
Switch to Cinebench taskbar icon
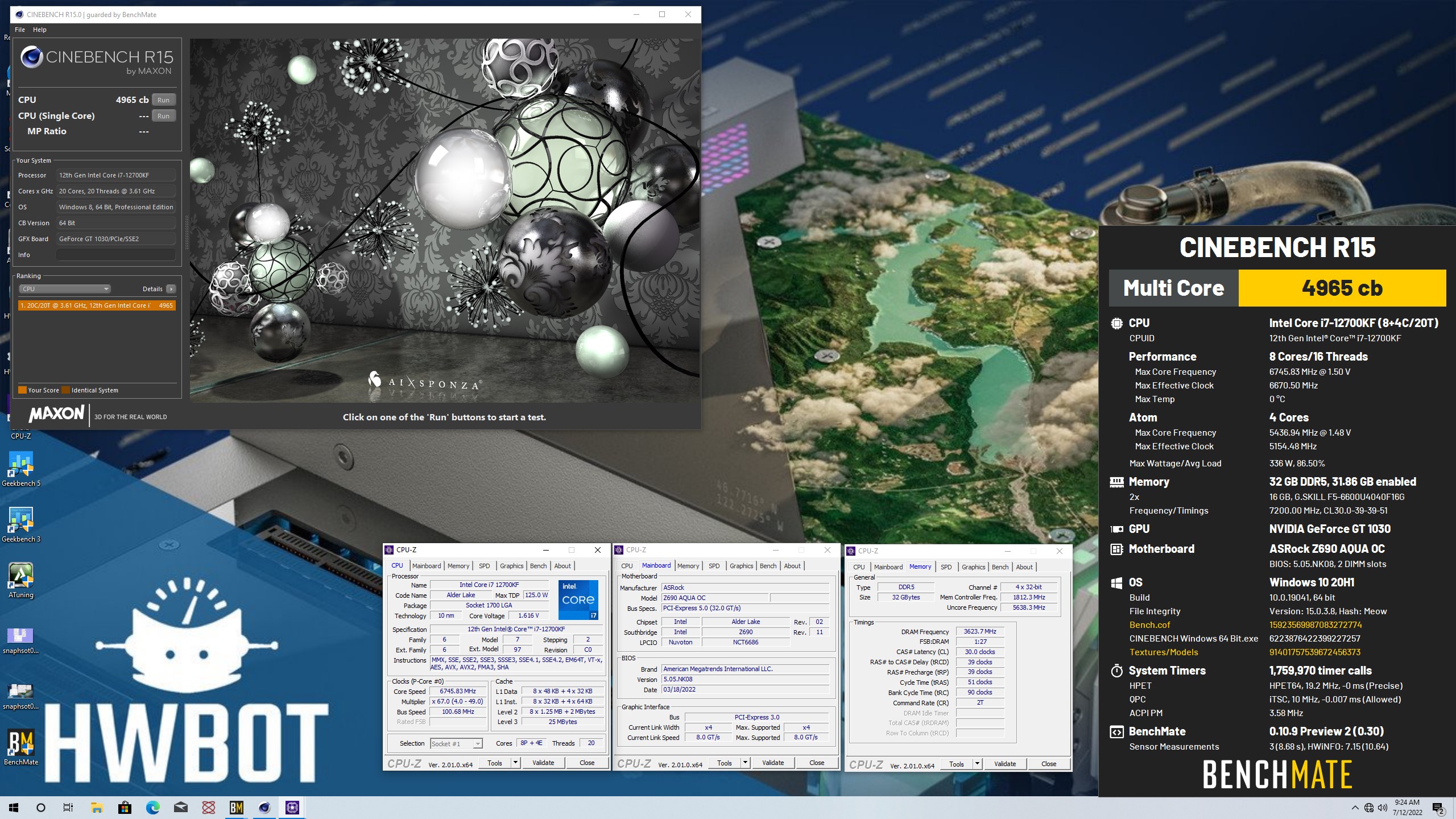click(264, 808)
